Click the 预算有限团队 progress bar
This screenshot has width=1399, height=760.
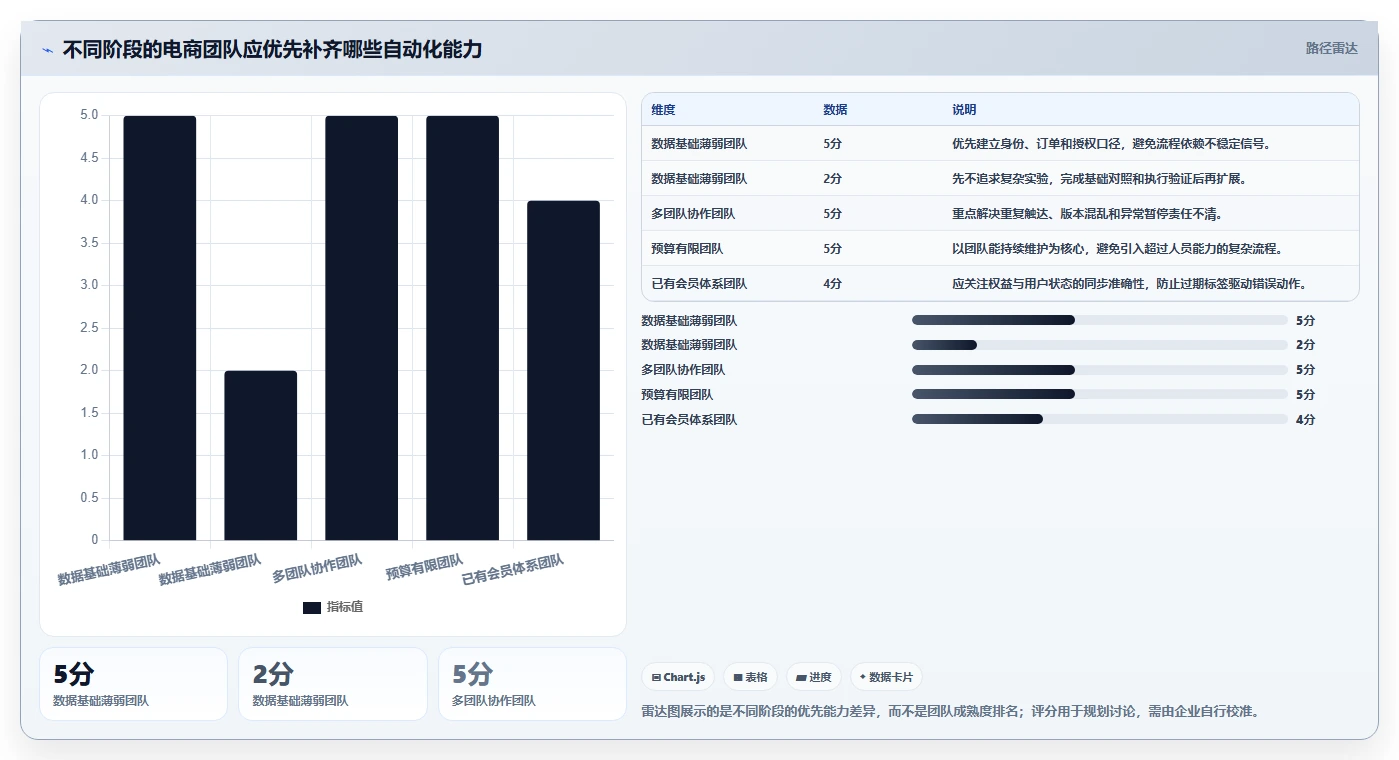tap(1100, 395)
